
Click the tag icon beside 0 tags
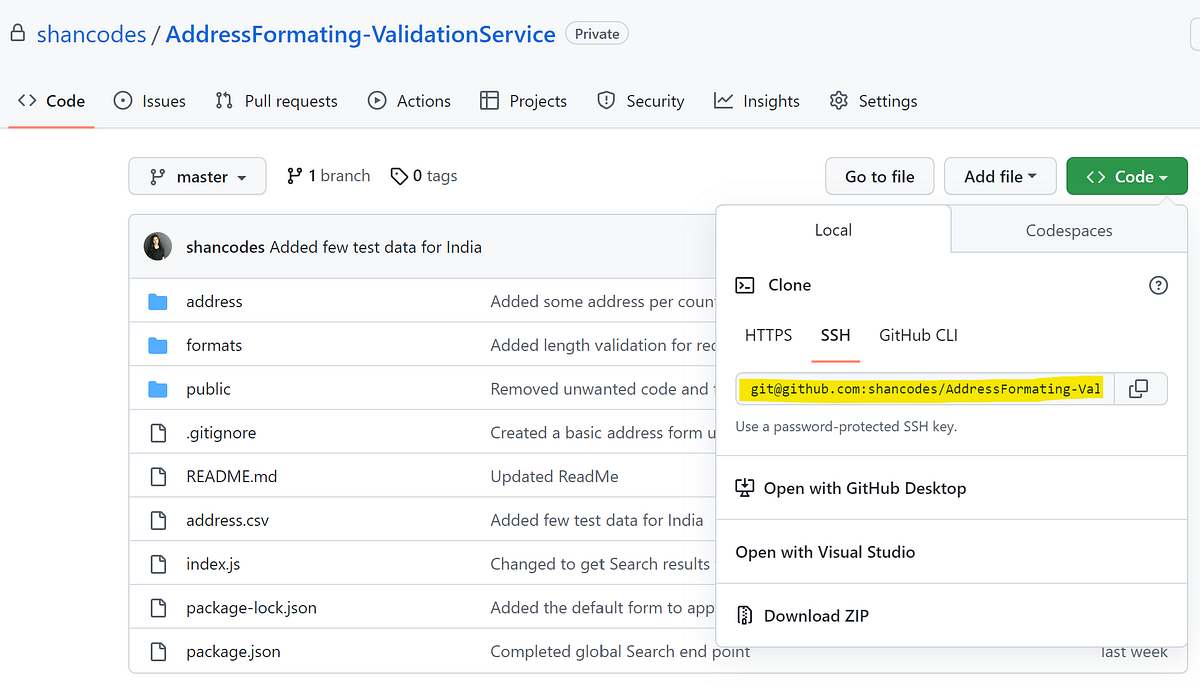400,176
